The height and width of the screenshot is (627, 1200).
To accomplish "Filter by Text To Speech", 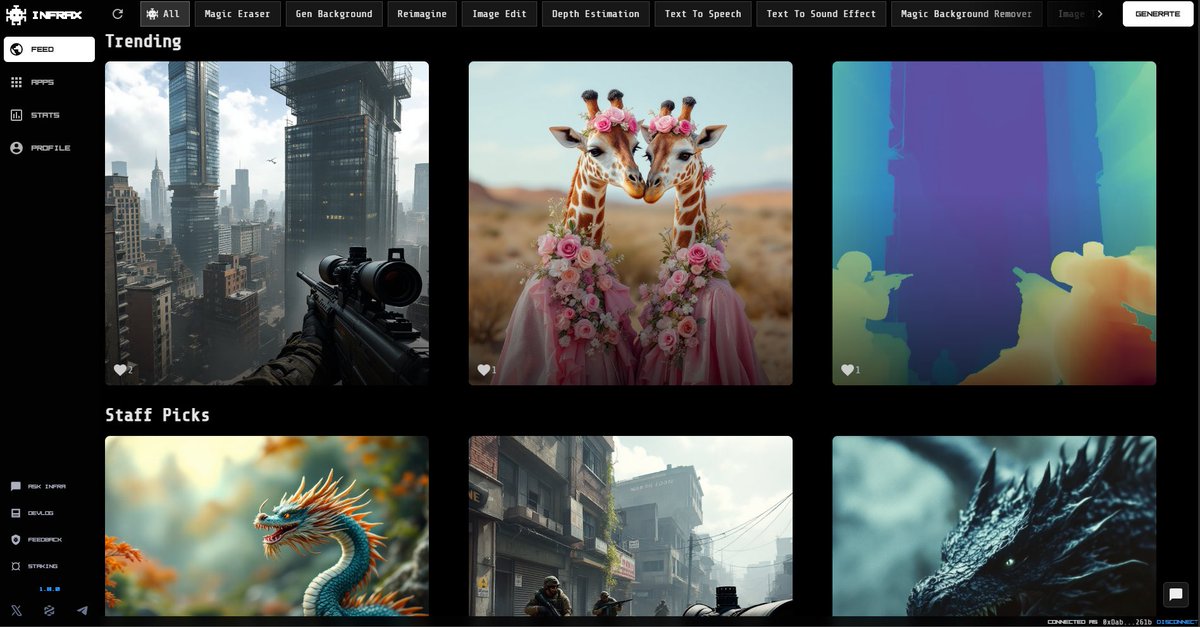I will 703,14.
